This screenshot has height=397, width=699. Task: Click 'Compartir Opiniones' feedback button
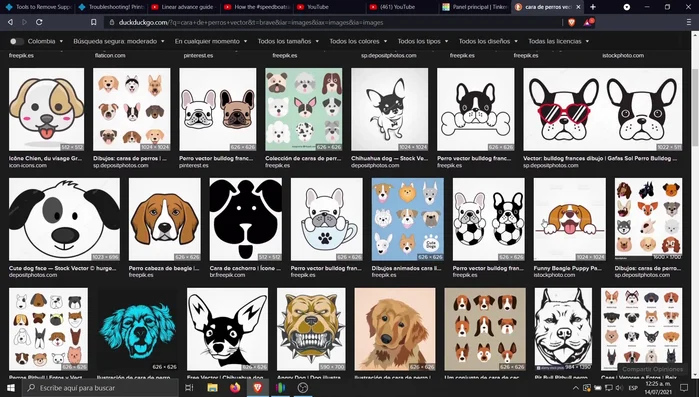click(x=652, y=369)
